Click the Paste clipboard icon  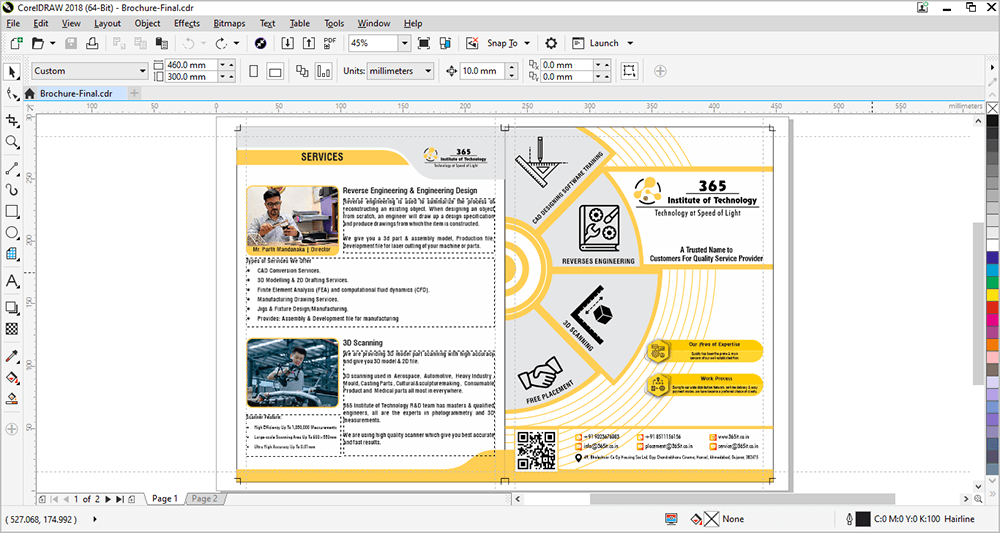pos(162,43)
